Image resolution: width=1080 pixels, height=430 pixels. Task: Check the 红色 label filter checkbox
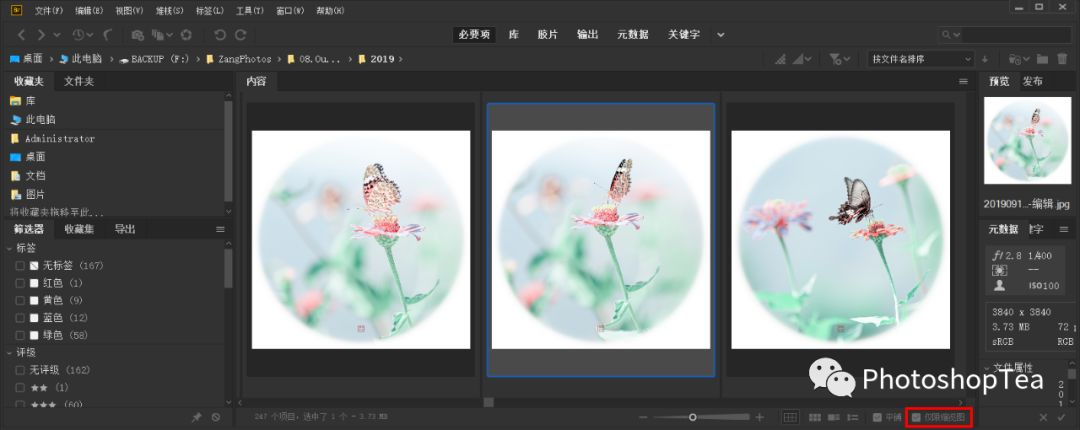coord(20,283)
